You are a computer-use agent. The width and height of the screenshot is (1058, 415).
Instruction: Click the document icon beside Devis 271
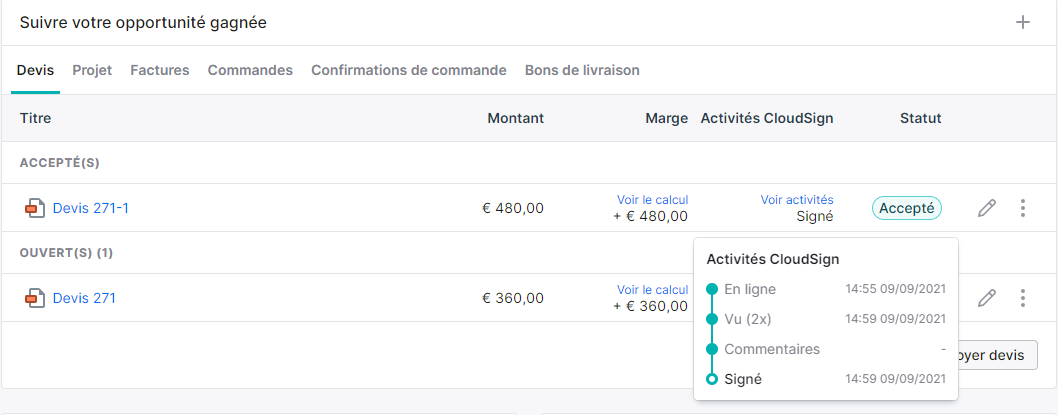point(35,298)
